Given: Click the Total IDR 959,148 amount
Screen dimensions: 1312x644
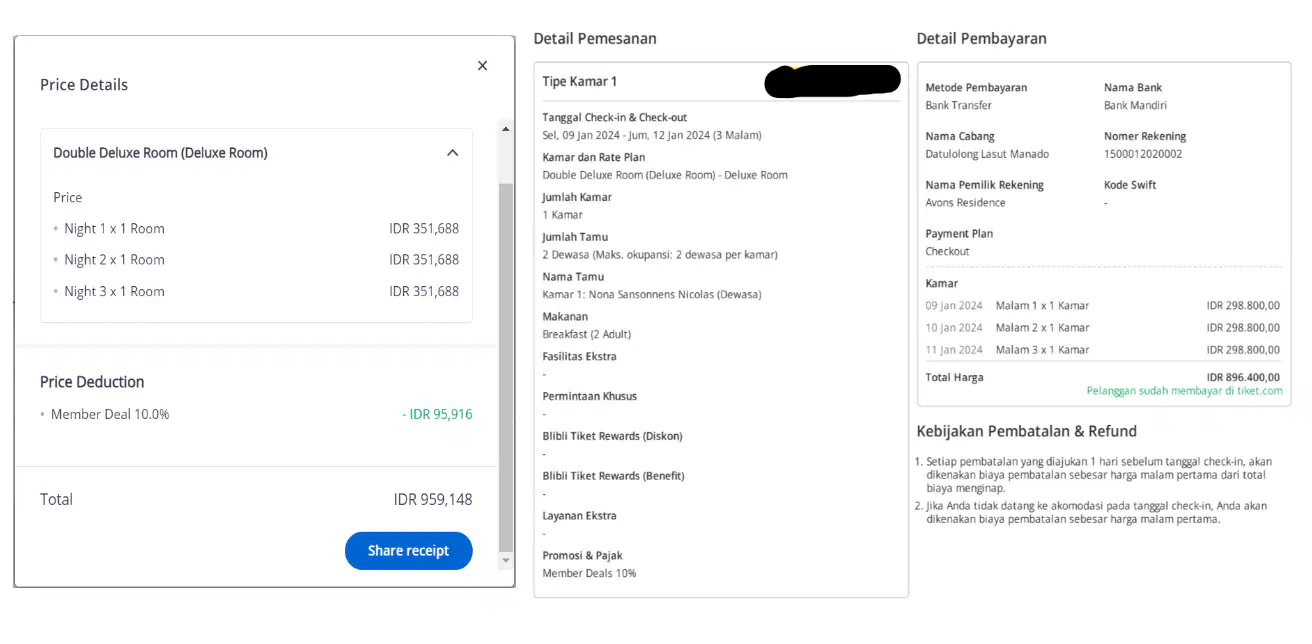Looking at the screenshot, I should point(433,500).
